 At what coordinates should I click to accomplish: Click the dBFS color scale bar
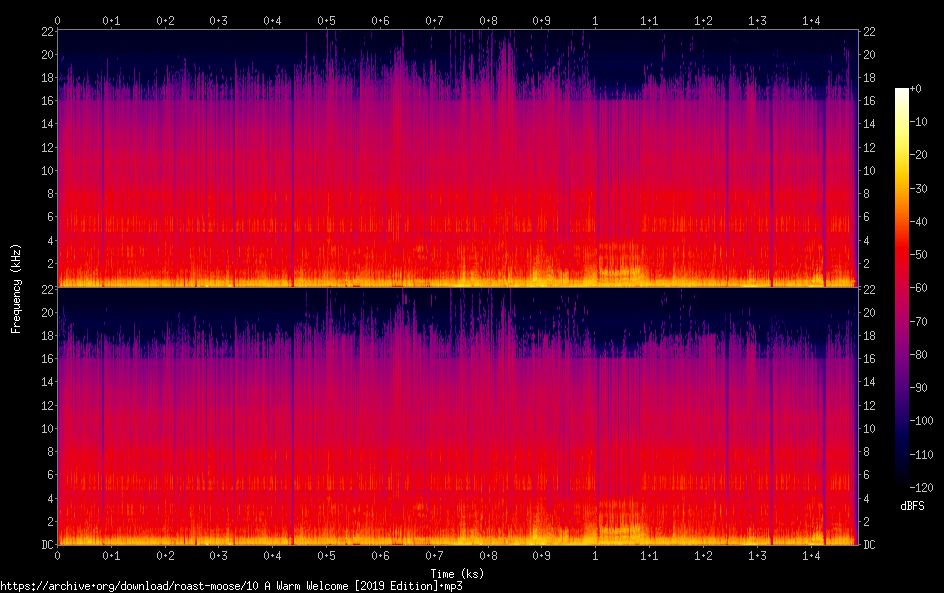coord(902,290)
